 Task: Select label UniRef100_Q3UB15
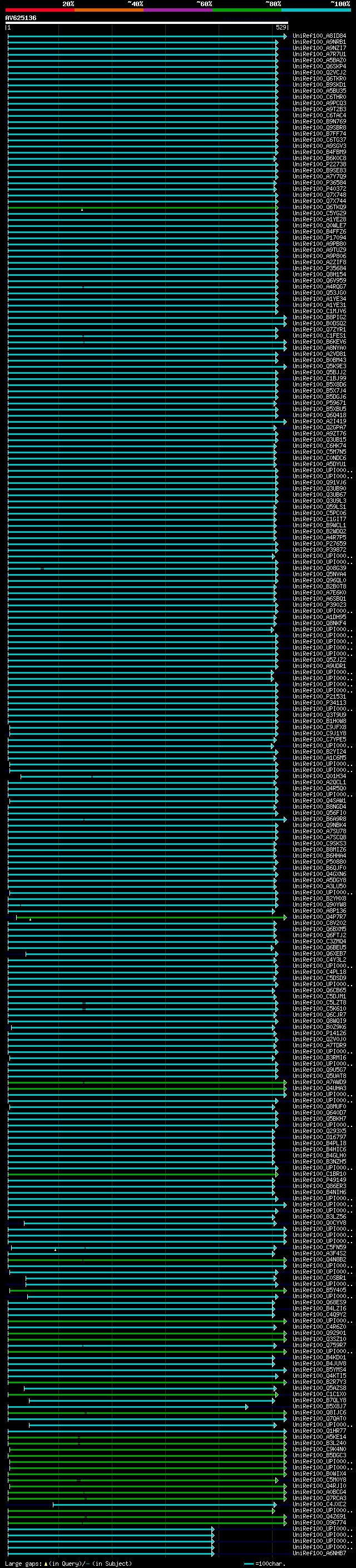(319, 439)
